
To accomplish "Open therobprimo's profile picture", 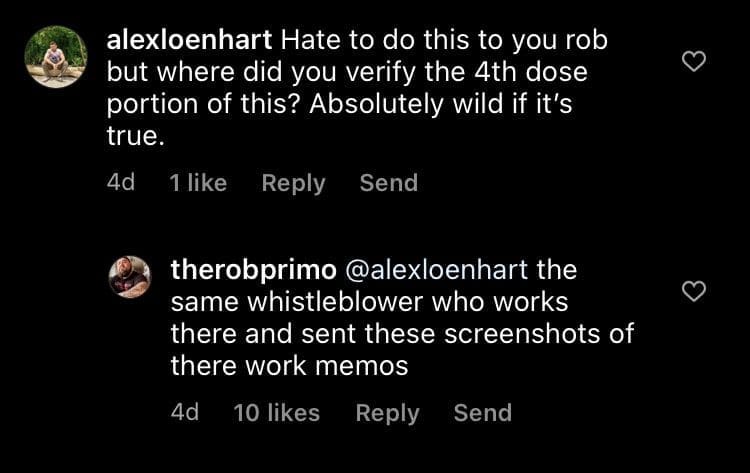I will 130,277.
